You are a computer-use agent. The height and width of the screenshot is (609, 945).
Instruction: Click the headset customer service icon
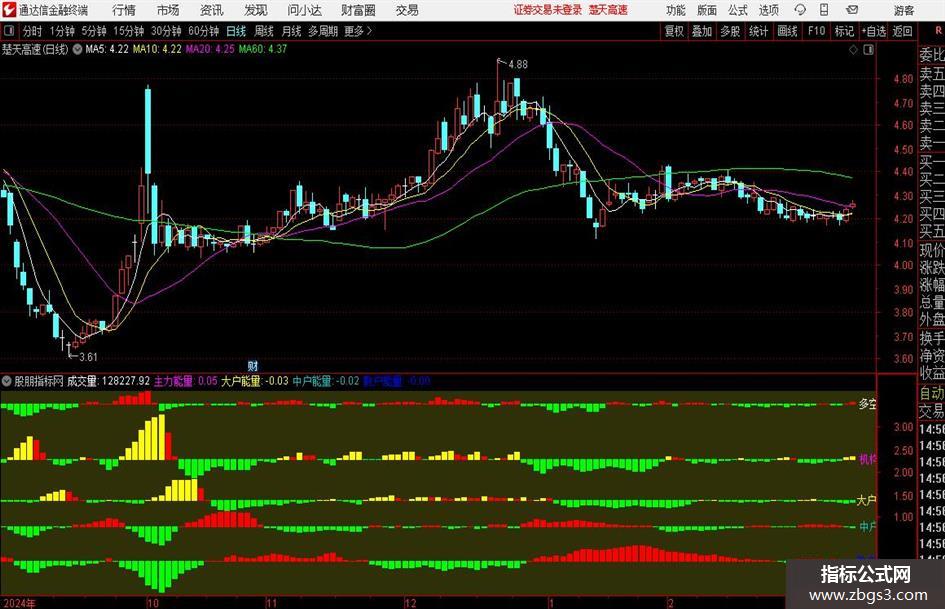tap(800, 10)
